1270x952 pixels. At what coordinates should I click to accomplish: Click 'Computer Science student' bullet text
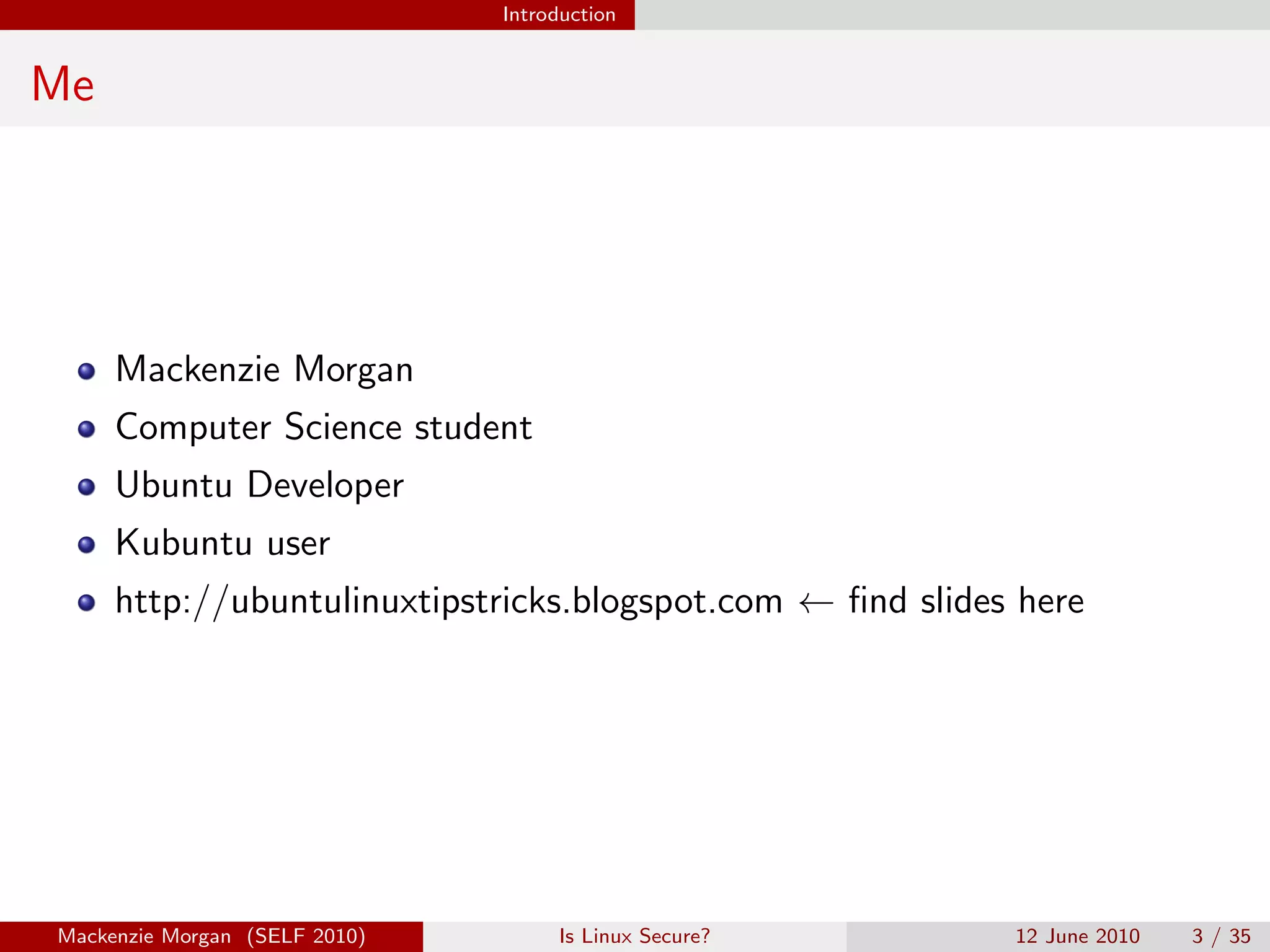pyautogui.click(x=324, y=427)
